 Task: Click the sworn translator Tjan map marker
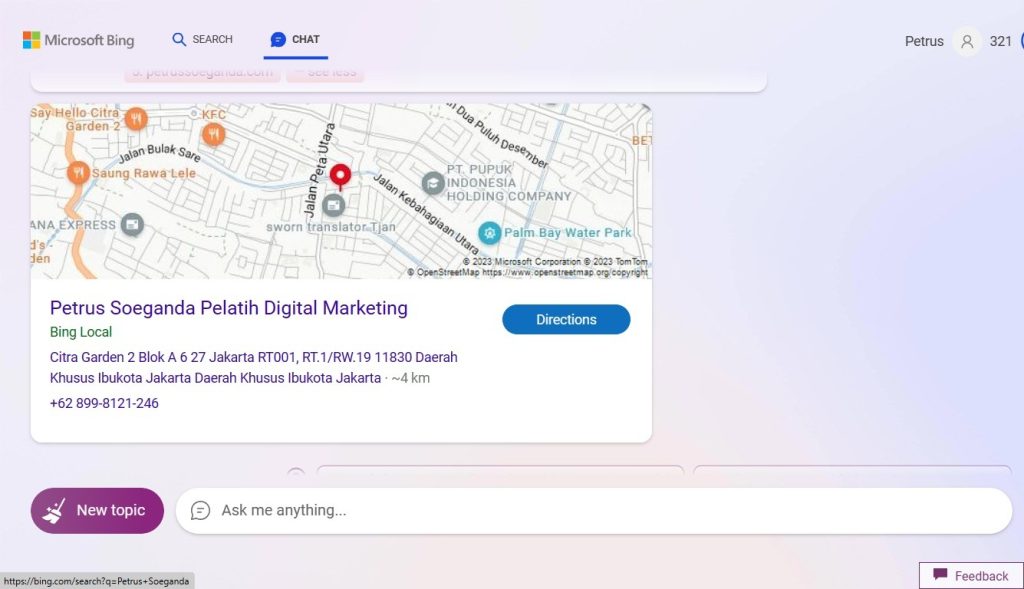pos(334,206)
